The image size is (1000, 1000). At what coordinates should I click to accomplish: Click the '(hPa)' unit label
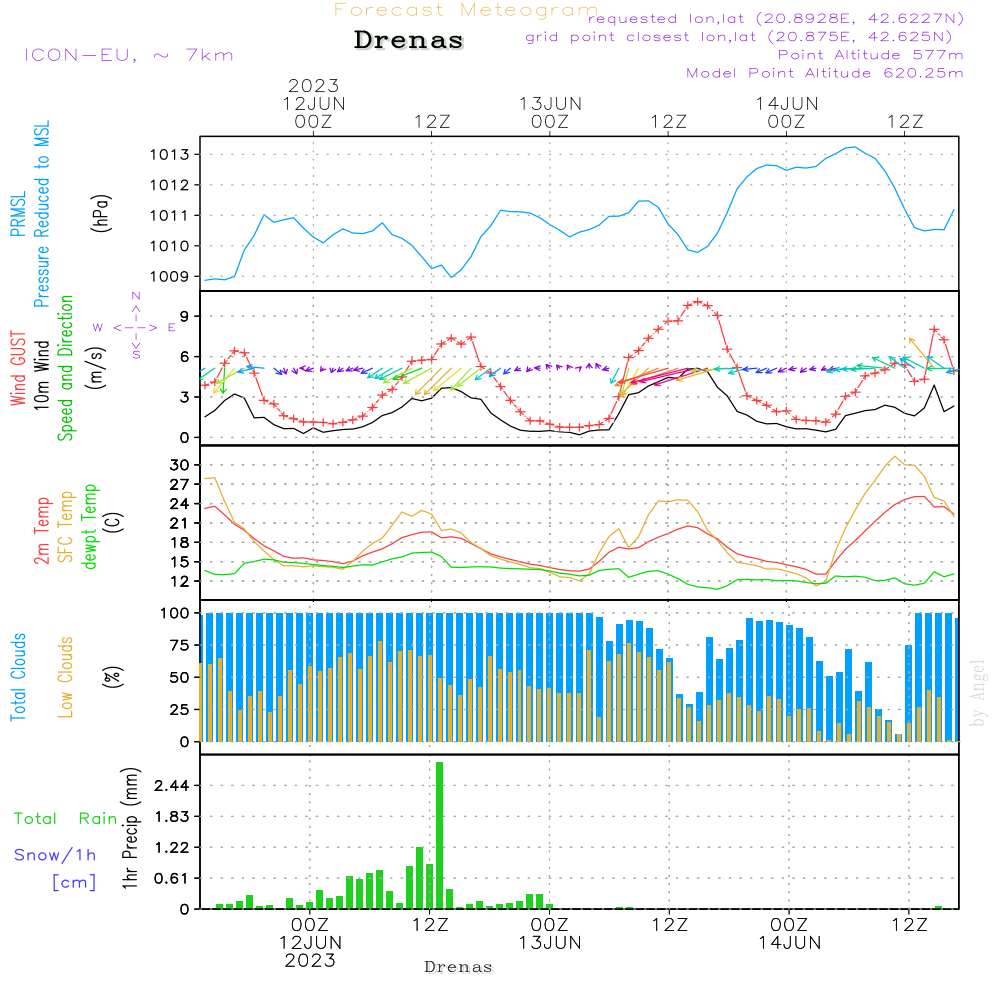tap(101, 214)
